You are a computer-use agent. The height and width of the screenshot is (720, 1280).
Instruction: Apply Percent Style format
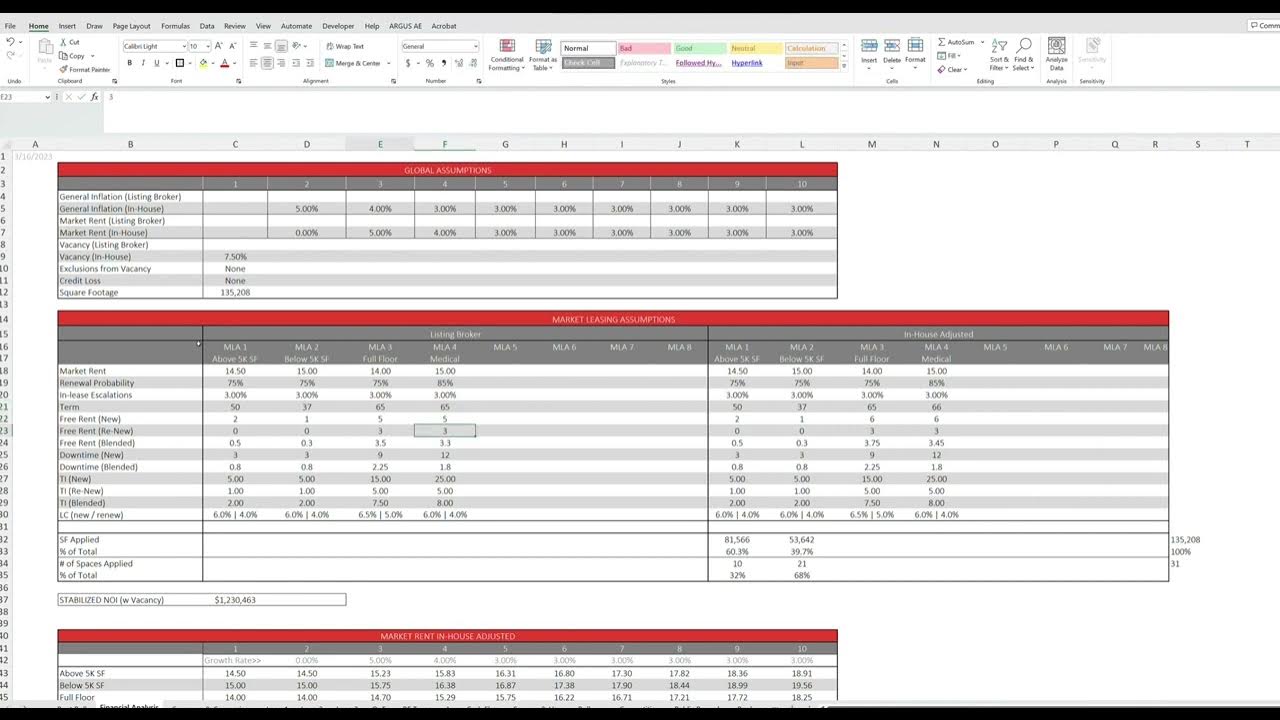430,63
